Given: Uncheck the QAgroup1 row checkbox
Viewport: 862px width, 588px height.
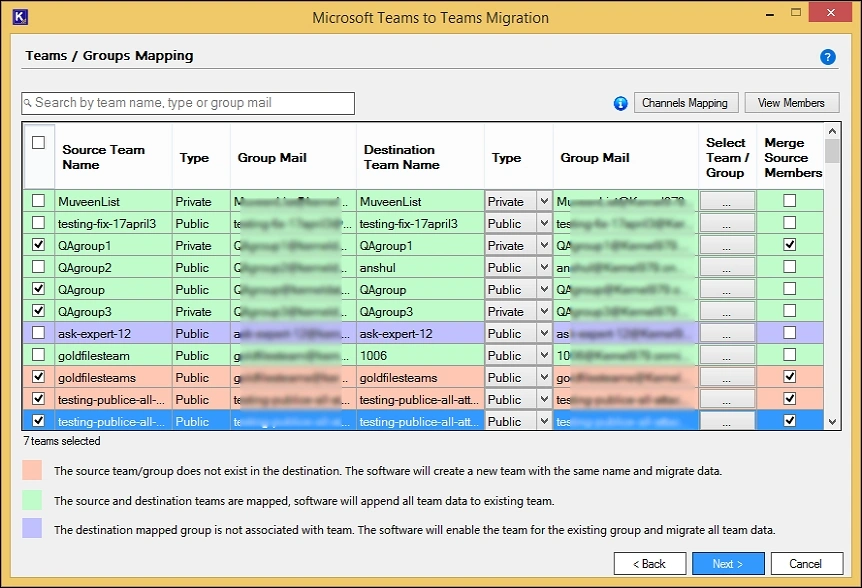Looking at the screenshot, I should coord(38,245).
